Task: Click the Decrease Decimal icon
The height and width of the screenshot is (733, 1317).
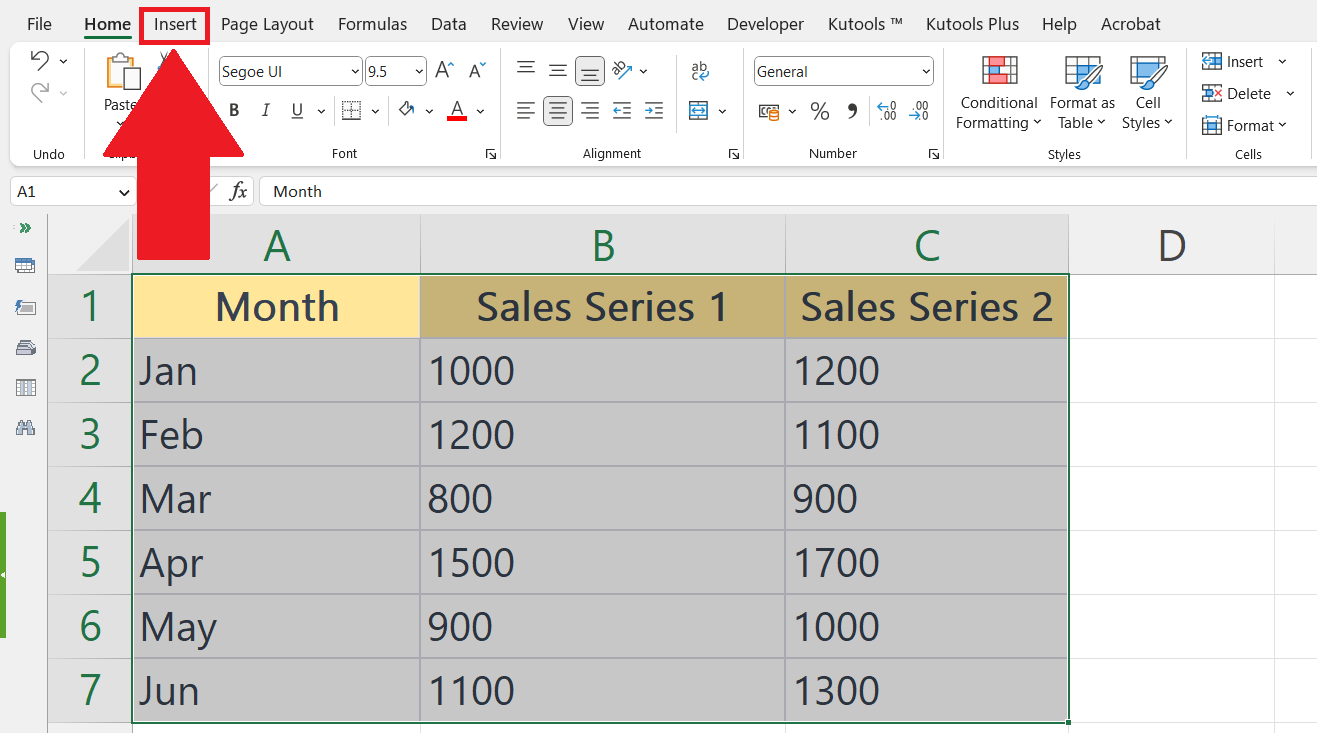Action: click(919, 111)
